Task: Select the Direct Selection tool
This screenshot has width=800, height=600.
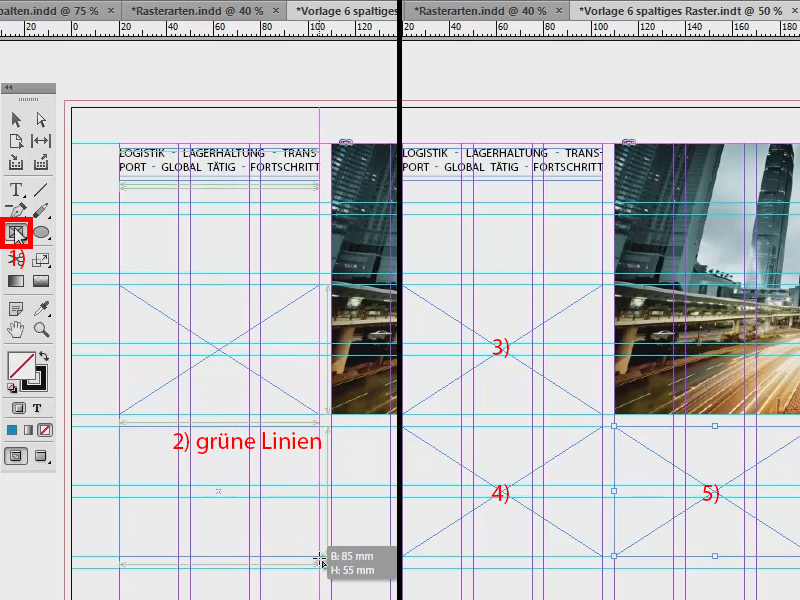Action: click(40, 118)
